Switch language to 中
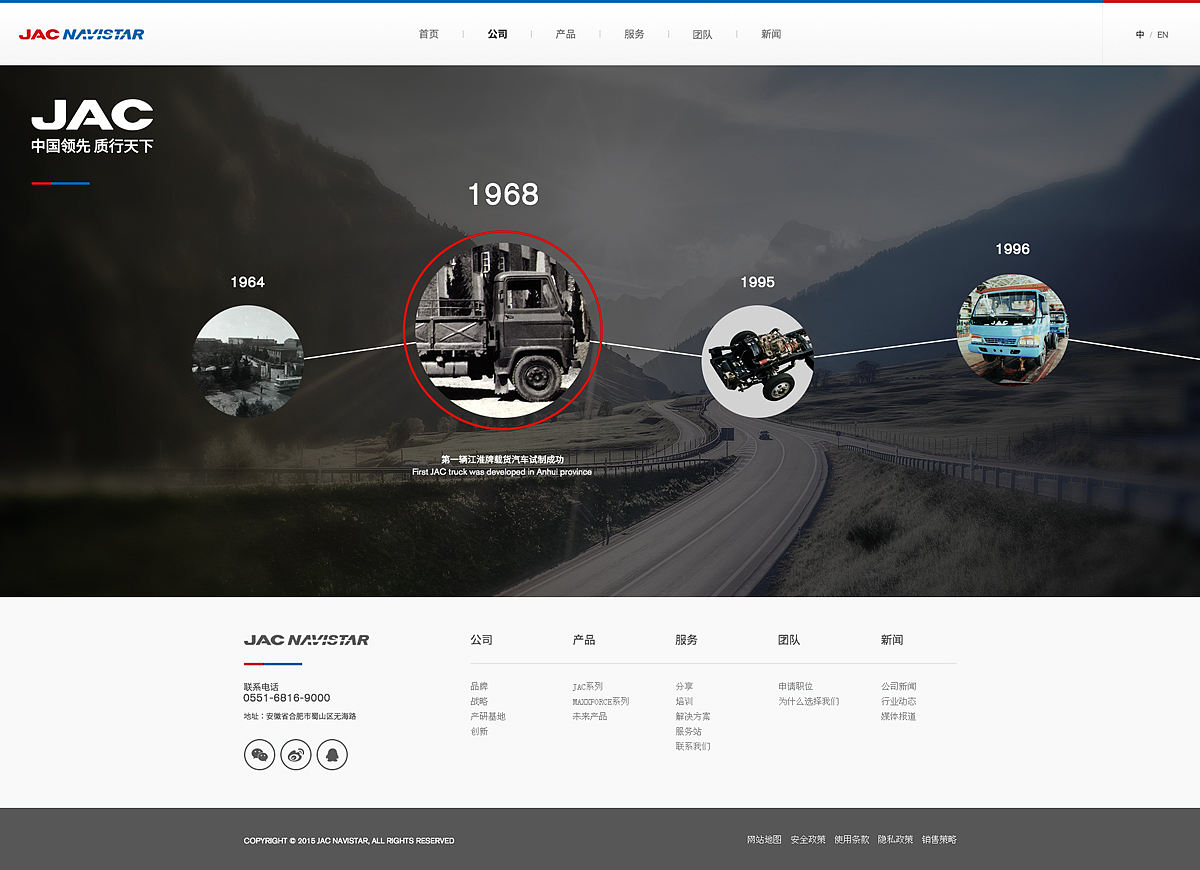Image resolution: width=1200 pixels, height=870 pixels. point(1140,35)
